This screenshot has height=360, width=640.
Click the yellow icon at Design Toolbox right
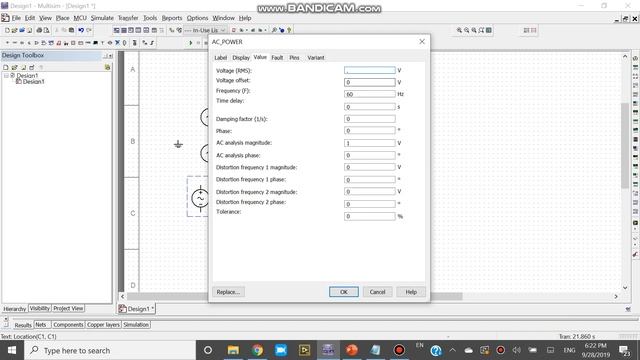point(107,67)
